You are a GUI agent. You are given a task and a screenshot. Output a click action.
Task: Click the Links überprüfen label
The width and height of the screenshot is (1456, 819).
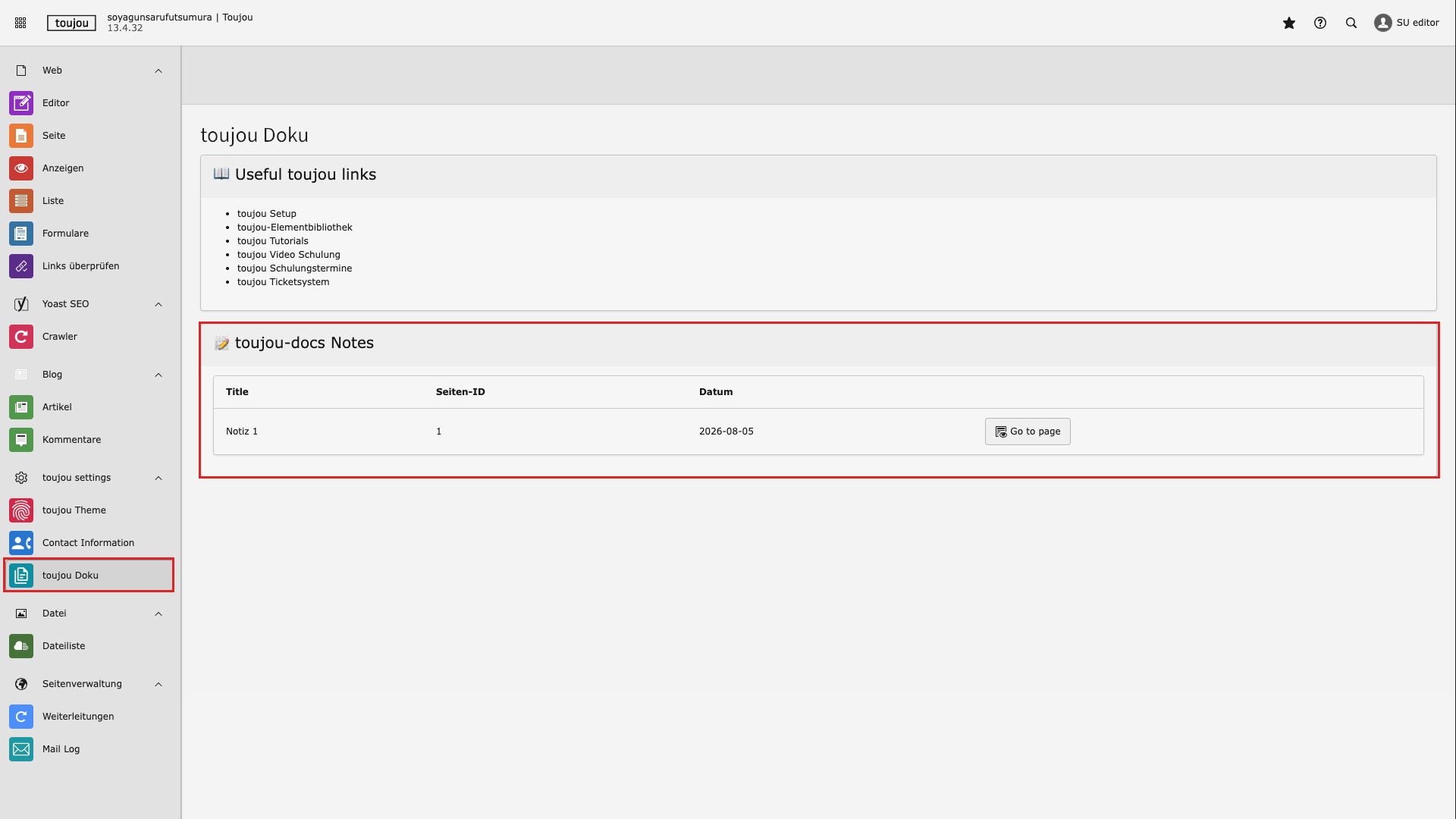tap(81, 266)
